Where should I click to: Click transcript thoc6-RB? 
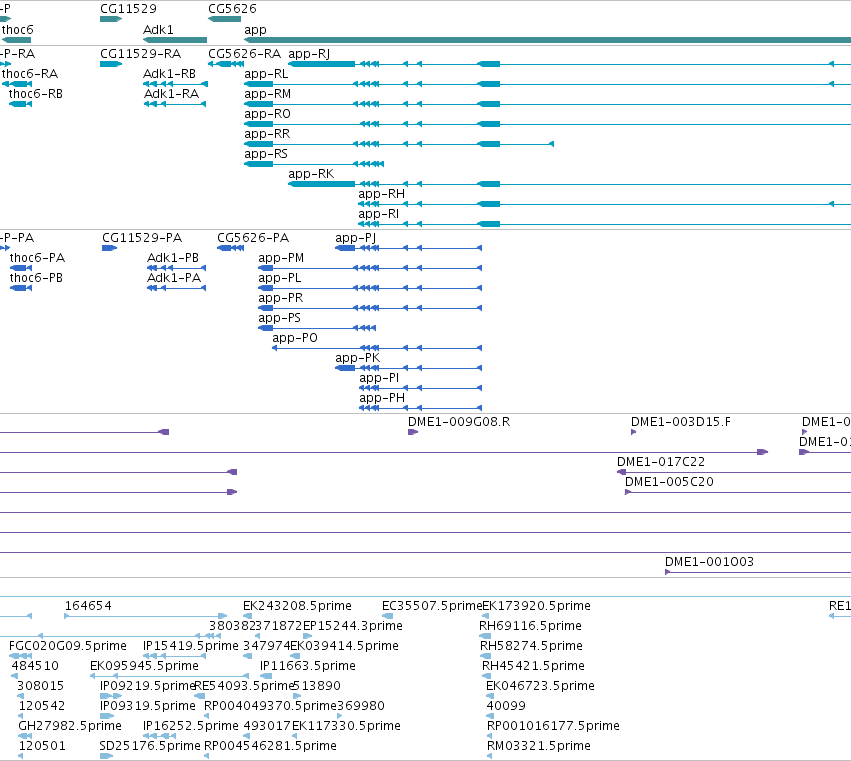click(x=36, y=94)
